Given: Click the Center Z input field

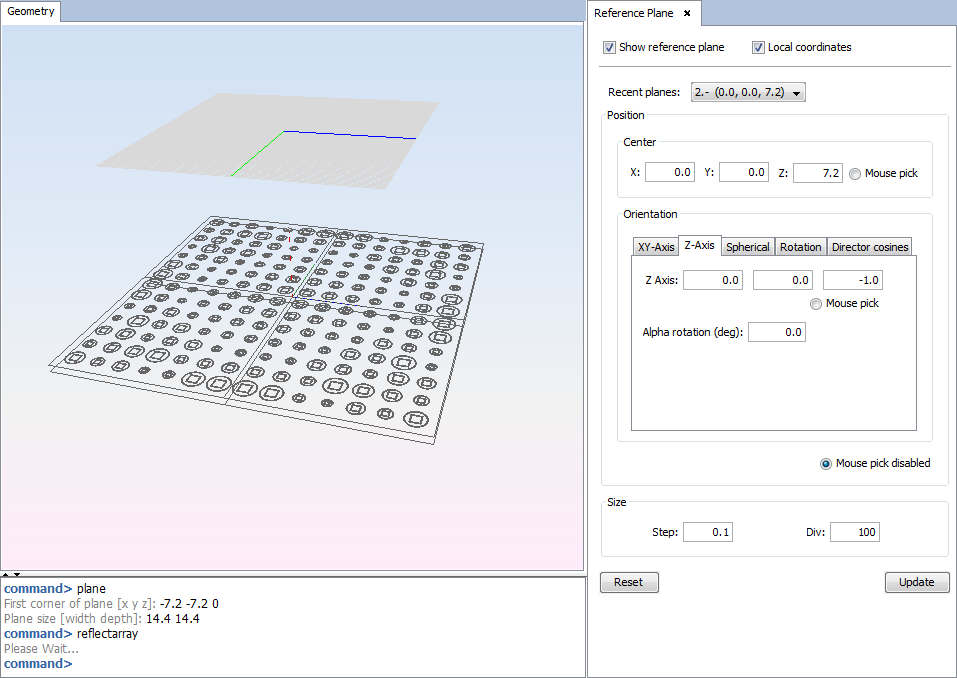Looking at the screenshot, I should (x=818, y=173).
